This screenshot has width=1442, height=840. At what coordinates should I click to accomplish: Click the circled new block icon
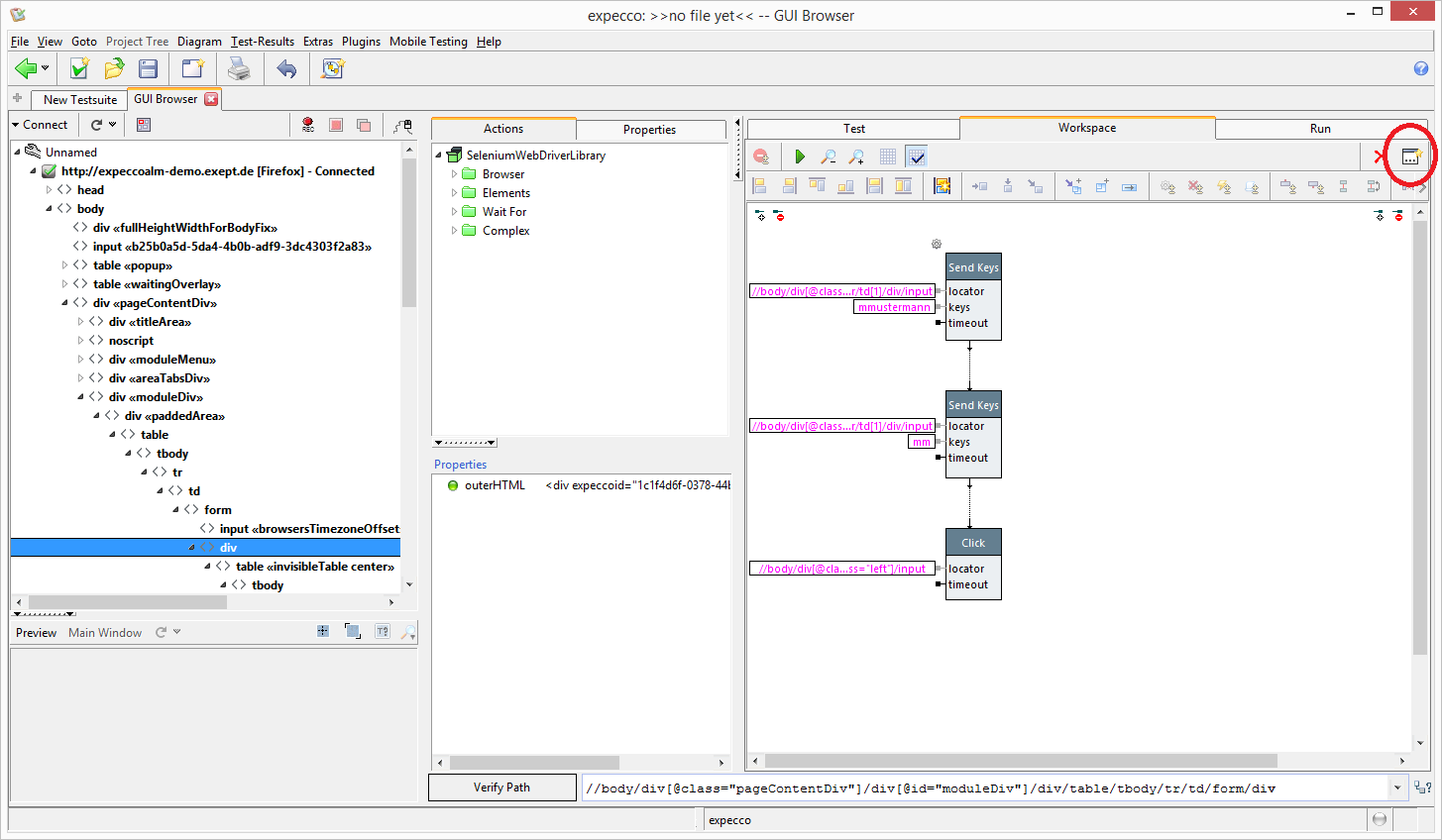pos(1410,157)
